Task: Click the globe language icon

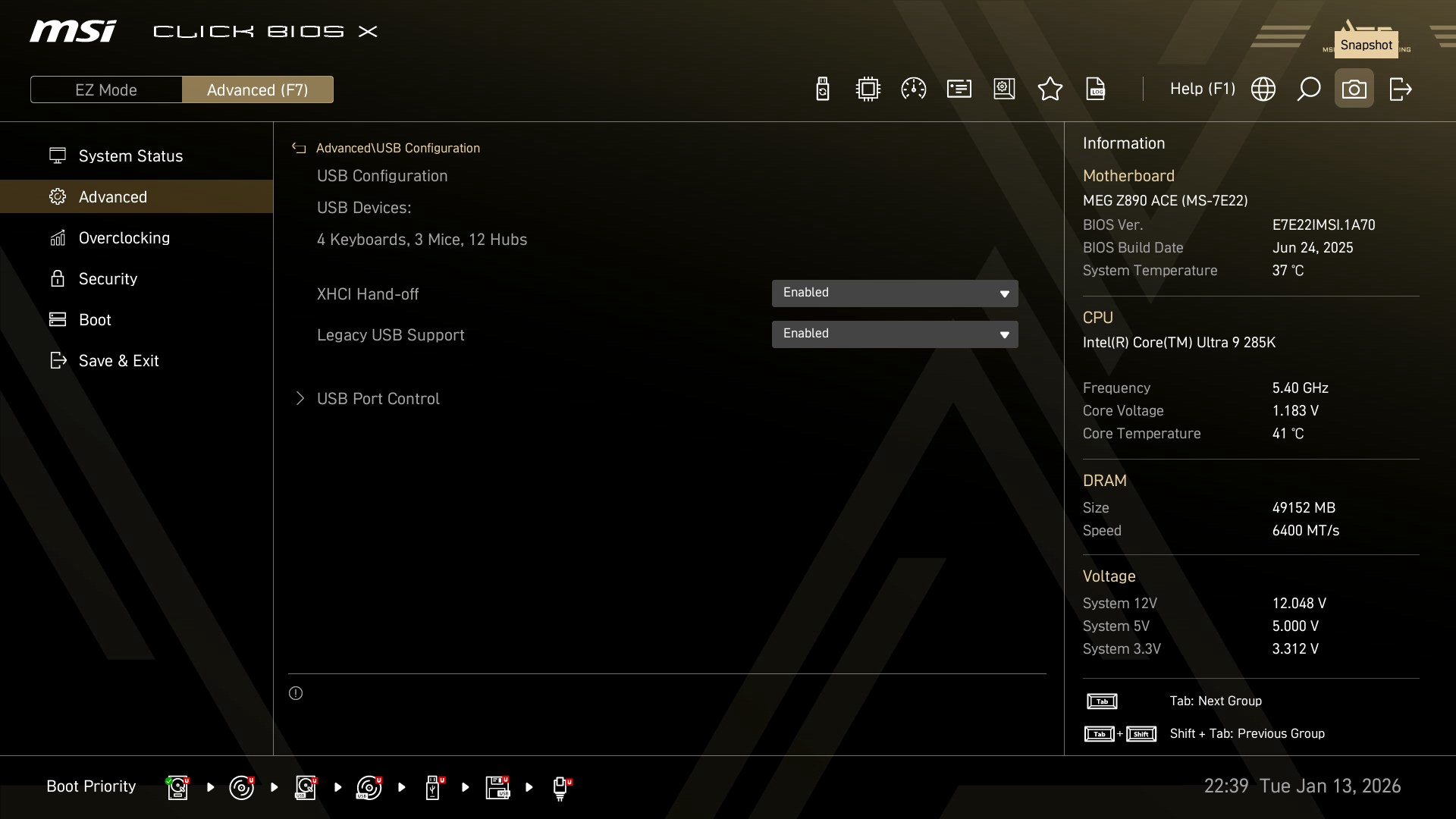Action: 1263,89
